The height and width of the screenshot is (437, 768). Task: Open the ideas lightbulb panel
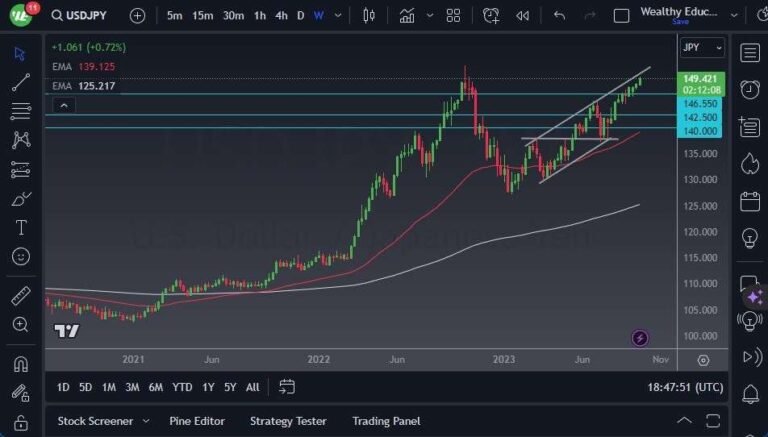[x=749, y=238]
